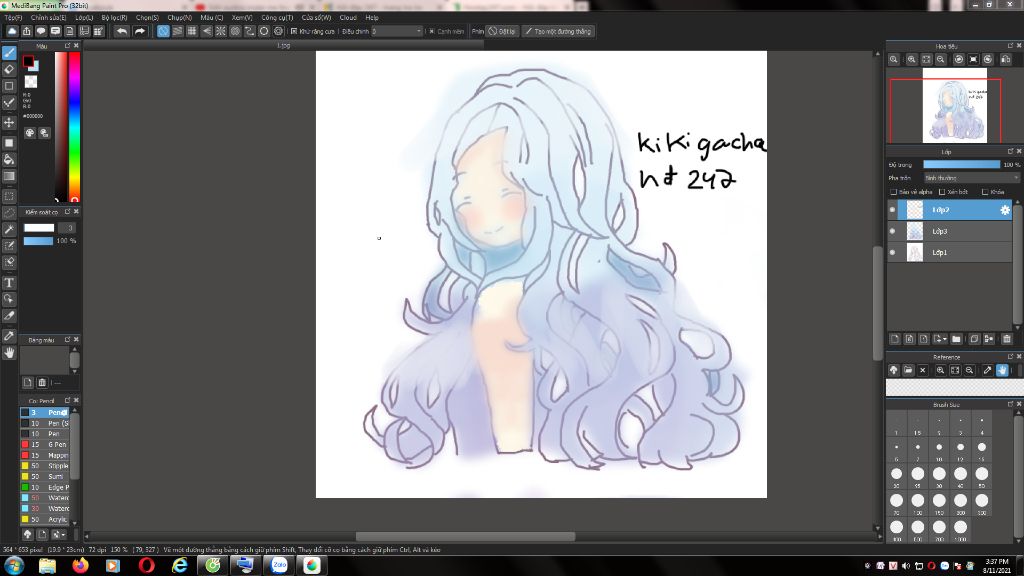Open Firefox from the taskbar
Viewport: 1024px width, 576px height.
pos(80,566)
